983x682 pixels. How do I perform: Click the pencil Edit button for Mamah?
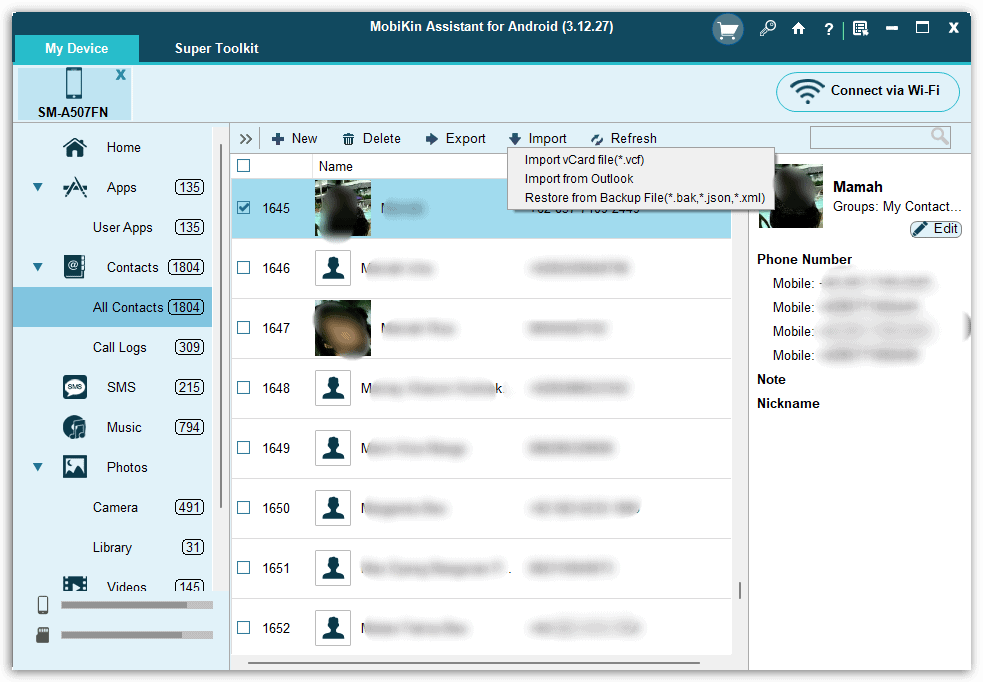(x=935, y=229)
